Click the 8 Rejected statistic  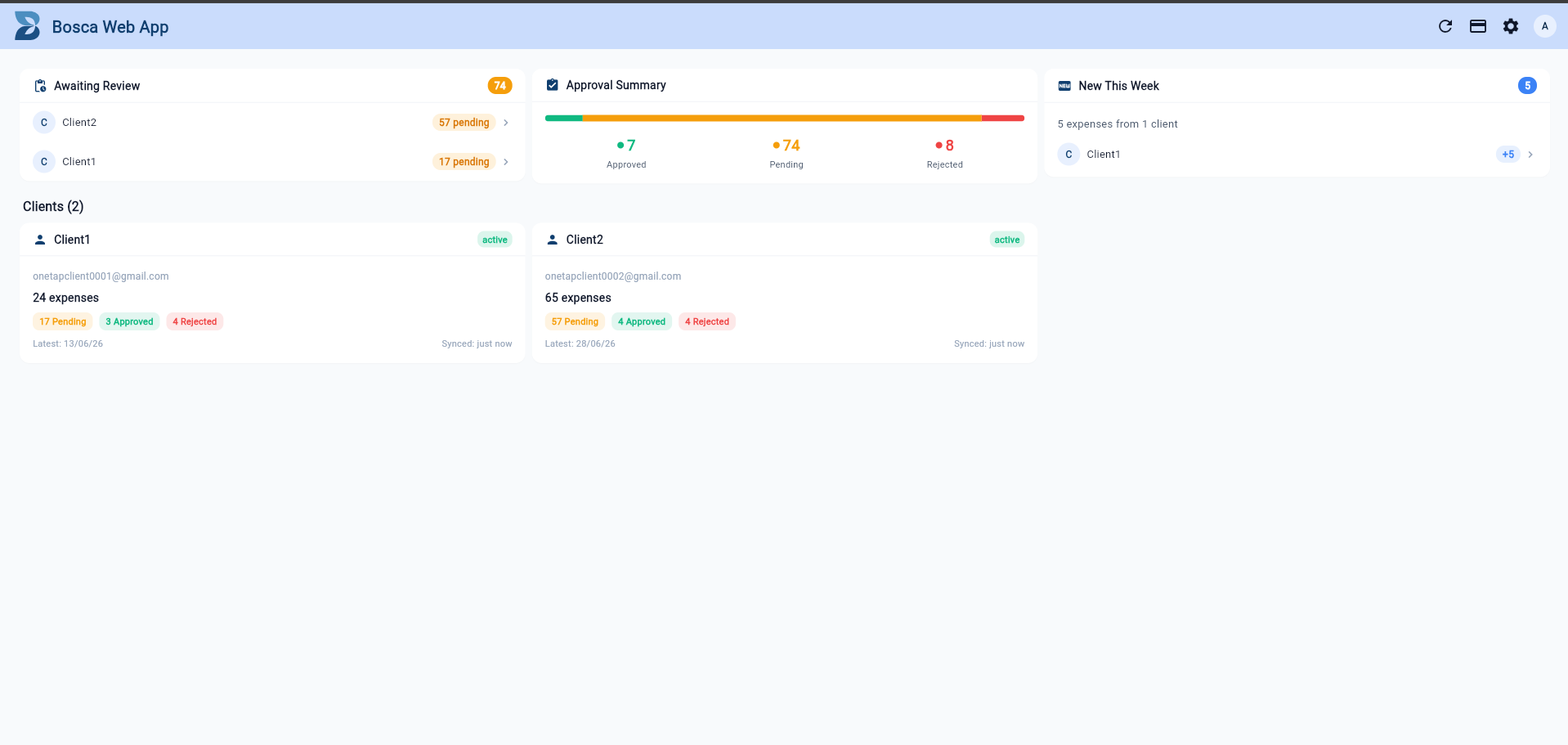(945, 154)
